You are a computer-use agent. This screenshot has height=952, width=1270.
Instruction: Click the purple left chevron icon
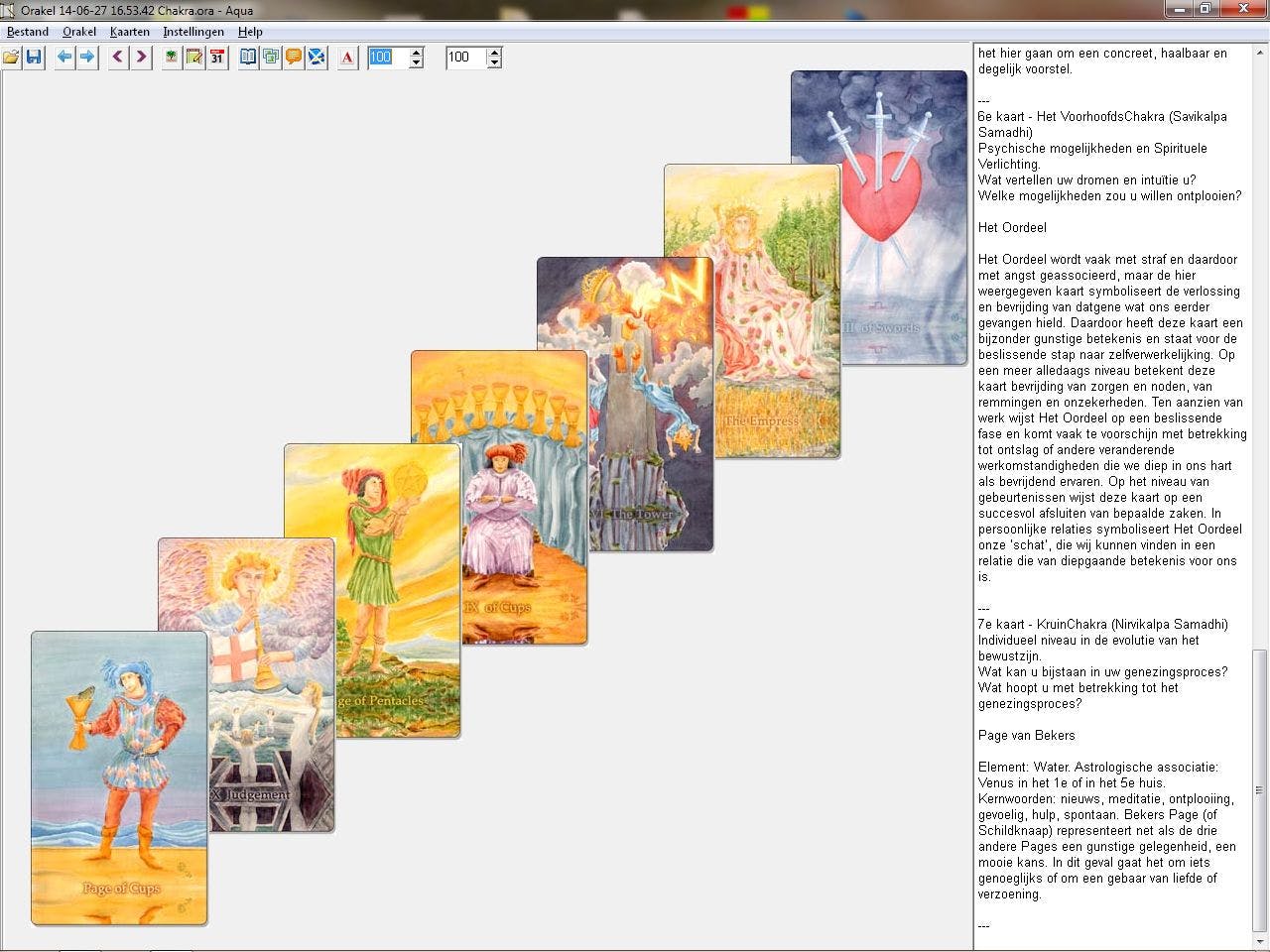(118, 58)
